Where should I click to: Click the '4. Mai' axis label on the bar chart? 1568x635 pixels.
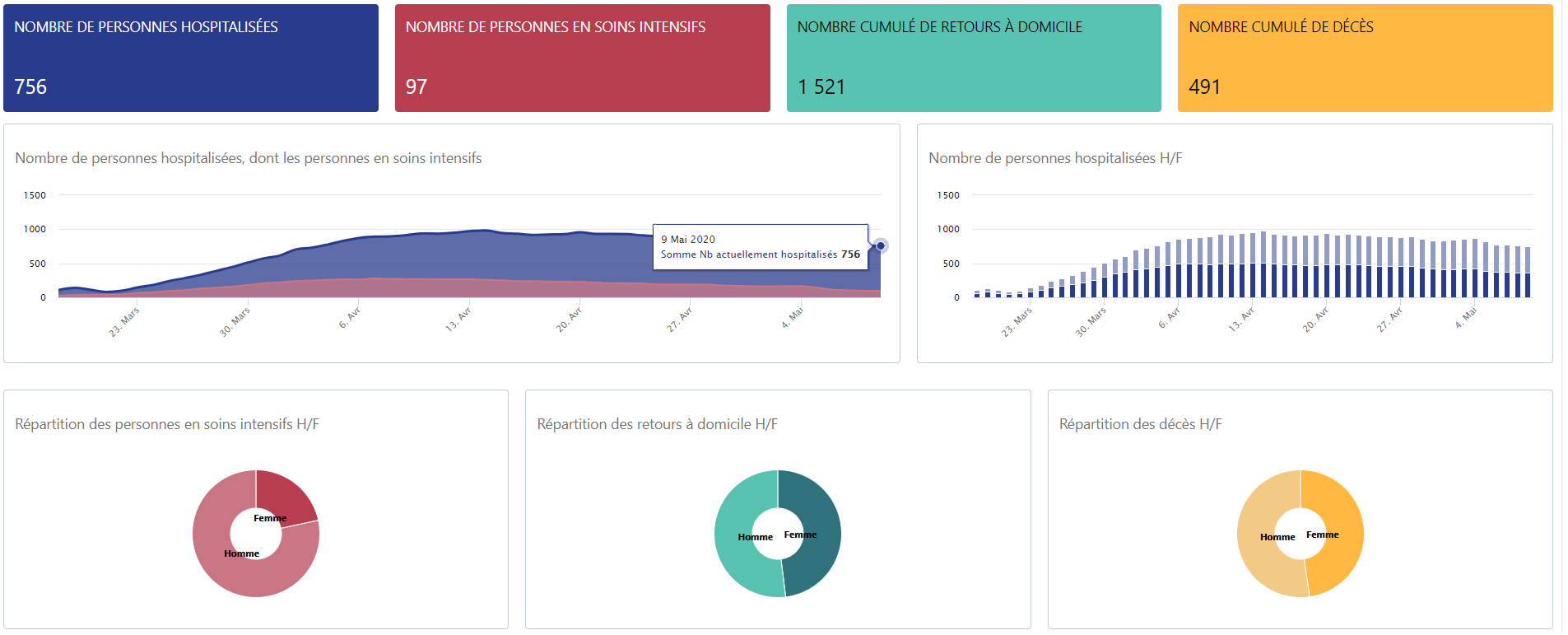click(x=1466, y=318)
